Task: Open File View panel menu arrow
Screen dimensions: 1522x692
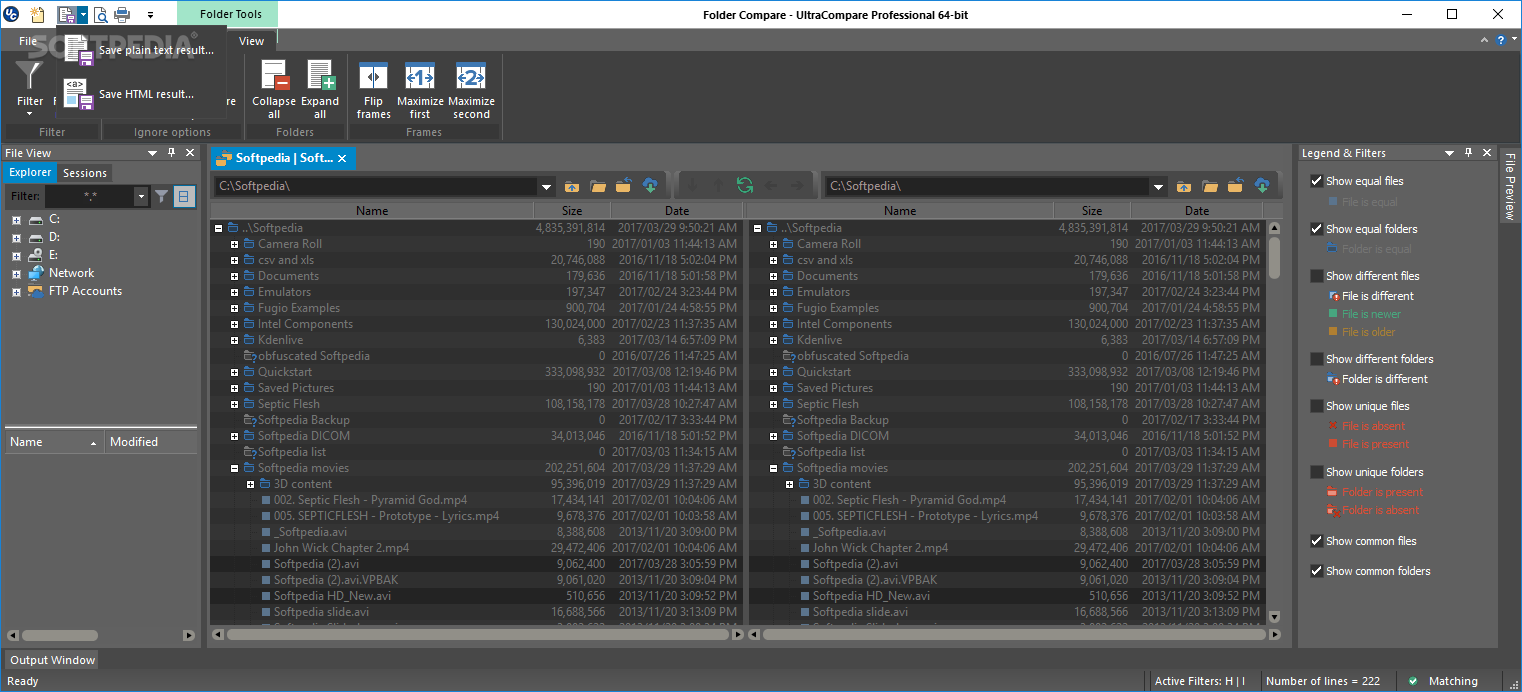Action: point(152,153)
